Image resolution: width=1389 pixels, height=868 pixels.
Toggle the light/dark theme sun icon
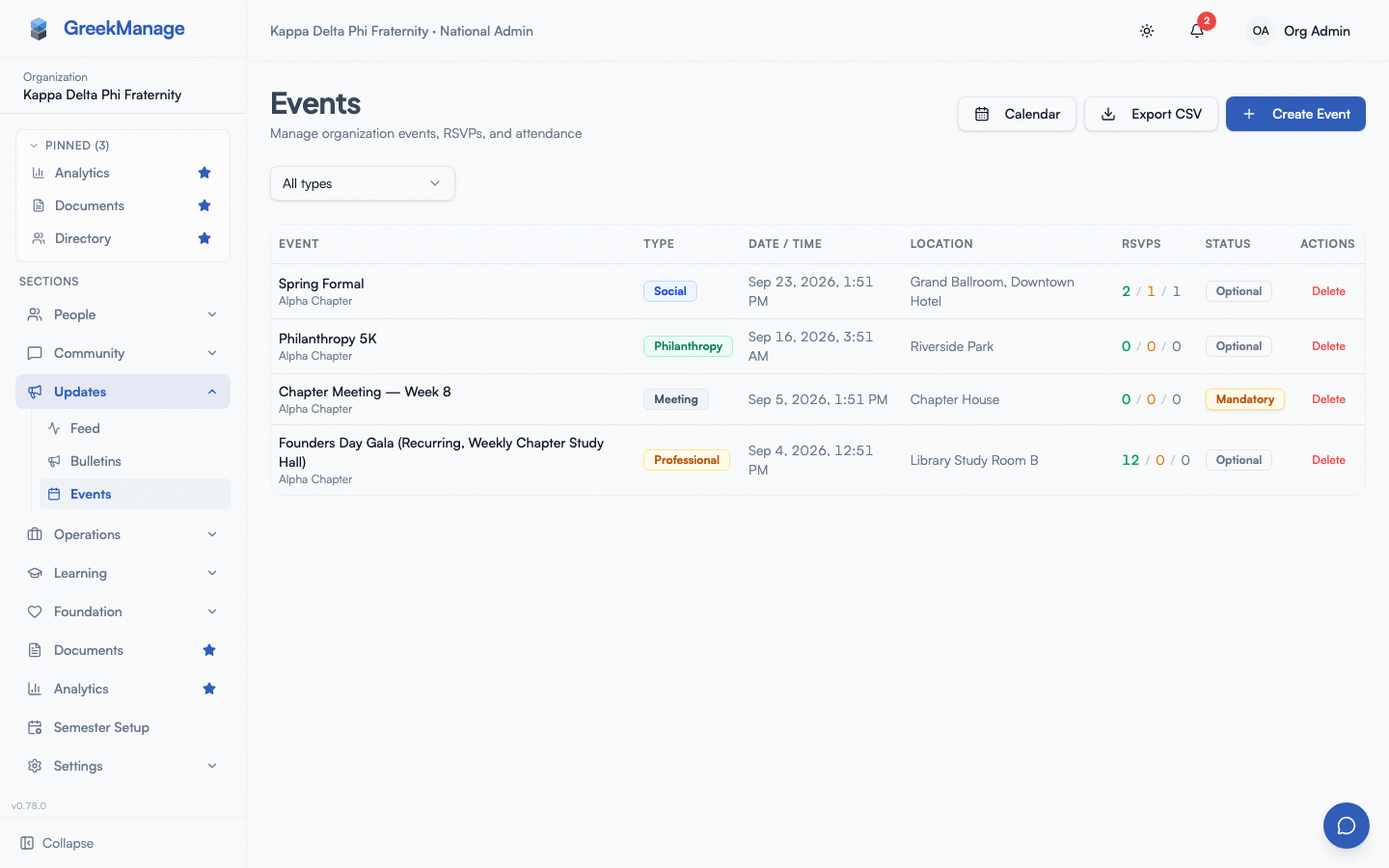[1147, 31]
